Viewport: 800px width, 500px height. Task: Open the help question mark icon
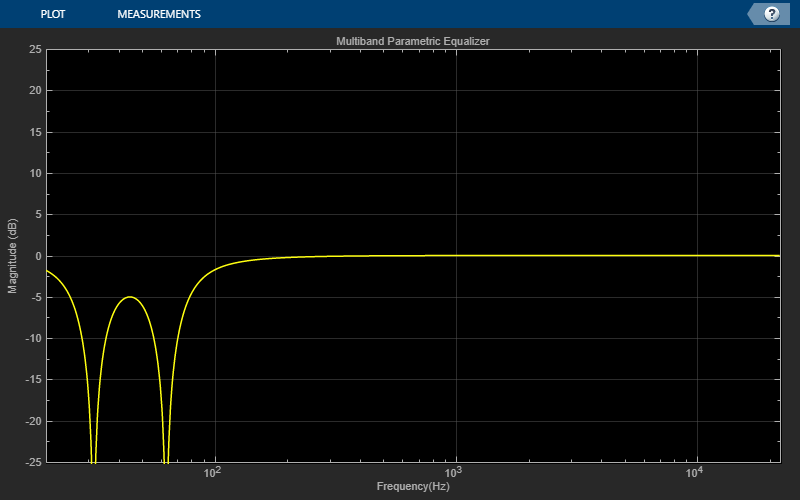coord(771,14)
